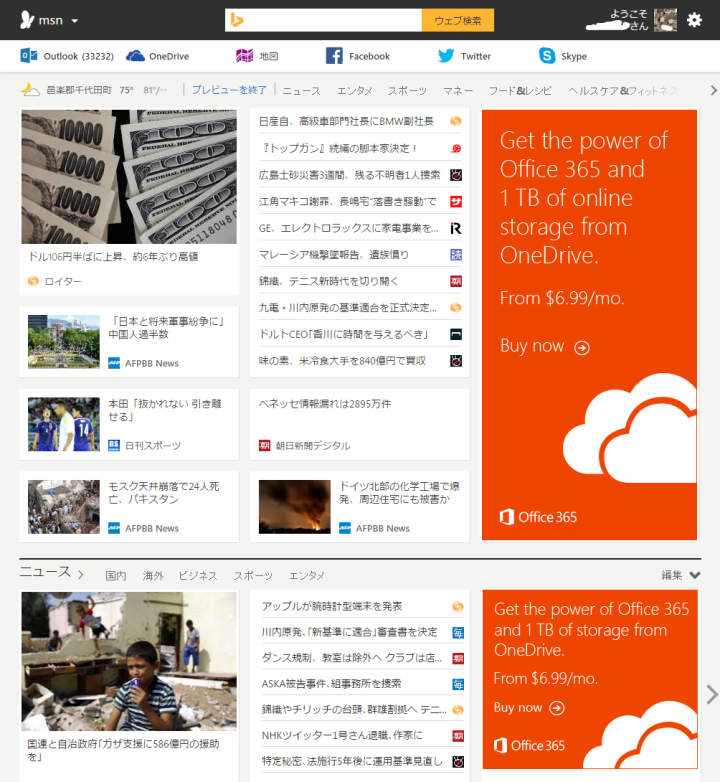Viewport: 720px width, 782px height.
Task: Open headline 広島土砂災害3週間
Action: (x=349, y=175)
